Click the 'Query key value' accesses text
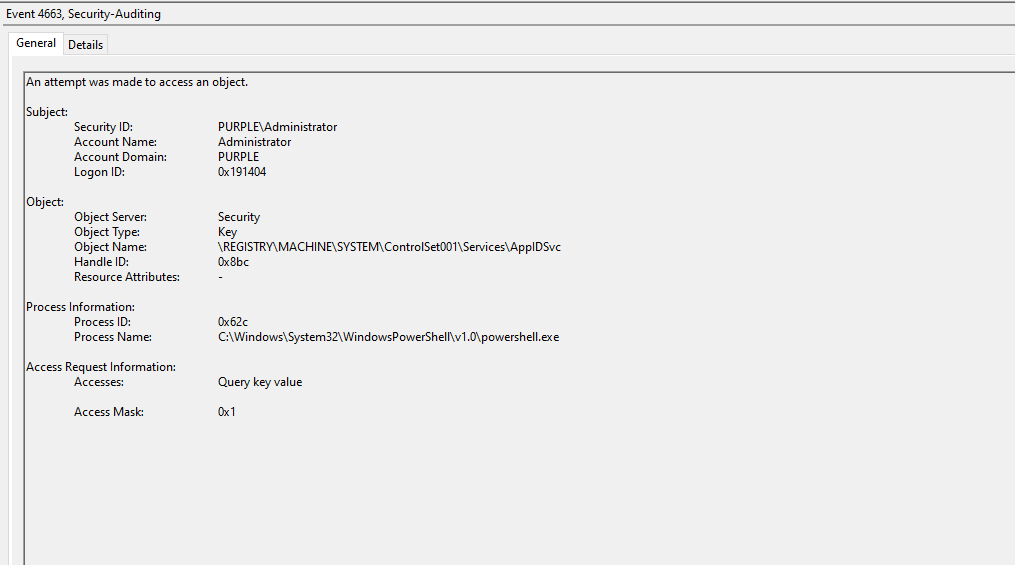The image size is (1015, 565). (260, 382)
